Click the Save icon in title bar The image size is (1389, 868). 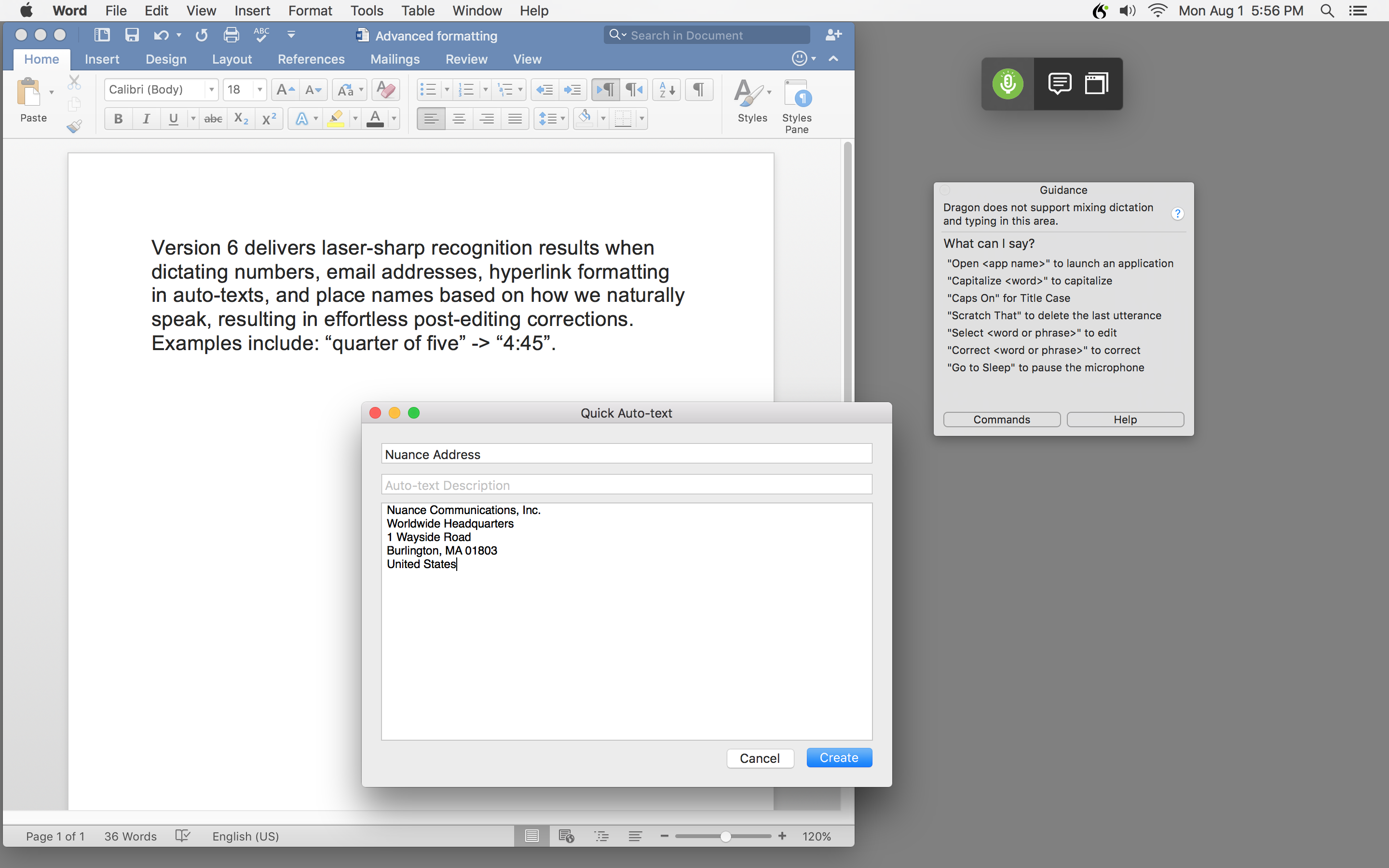(x=132, y=35)
